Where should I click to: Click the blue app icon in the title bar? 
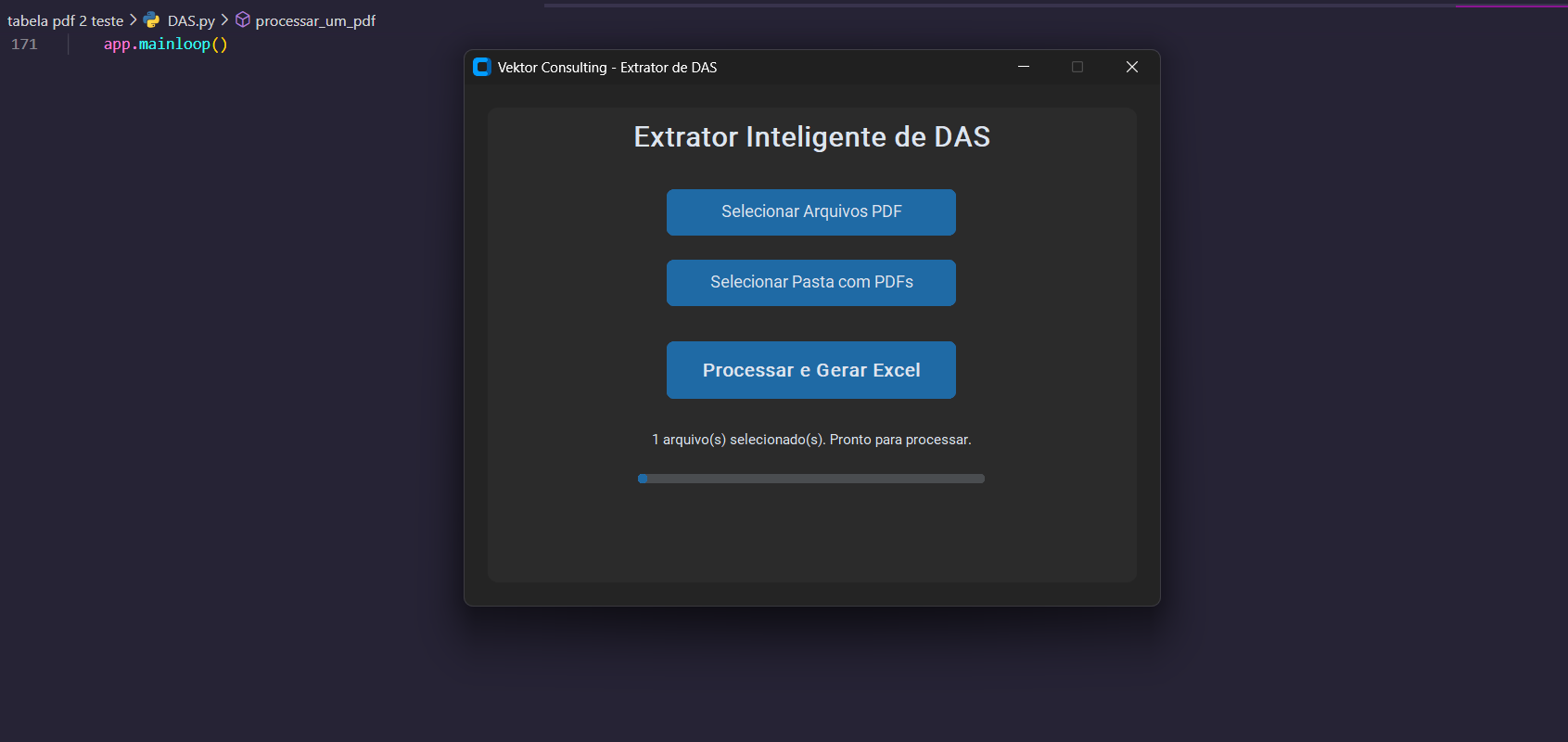(481, 67)
